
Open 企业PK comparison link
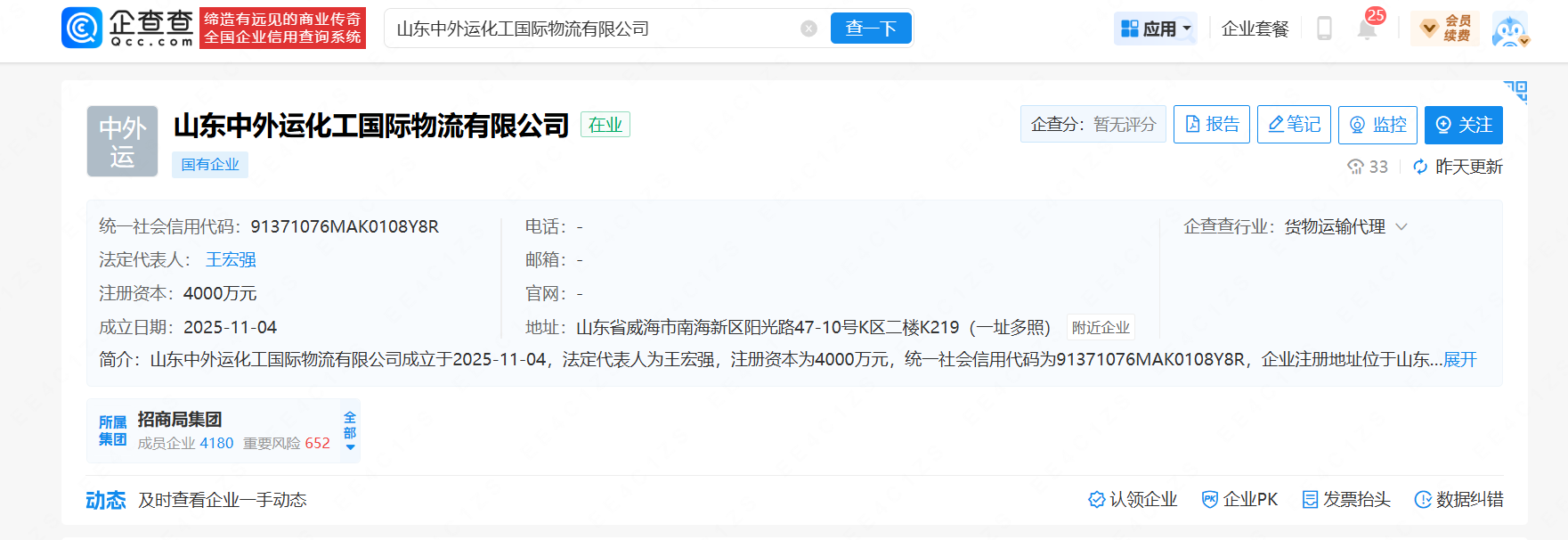[x=1239, y=499]
